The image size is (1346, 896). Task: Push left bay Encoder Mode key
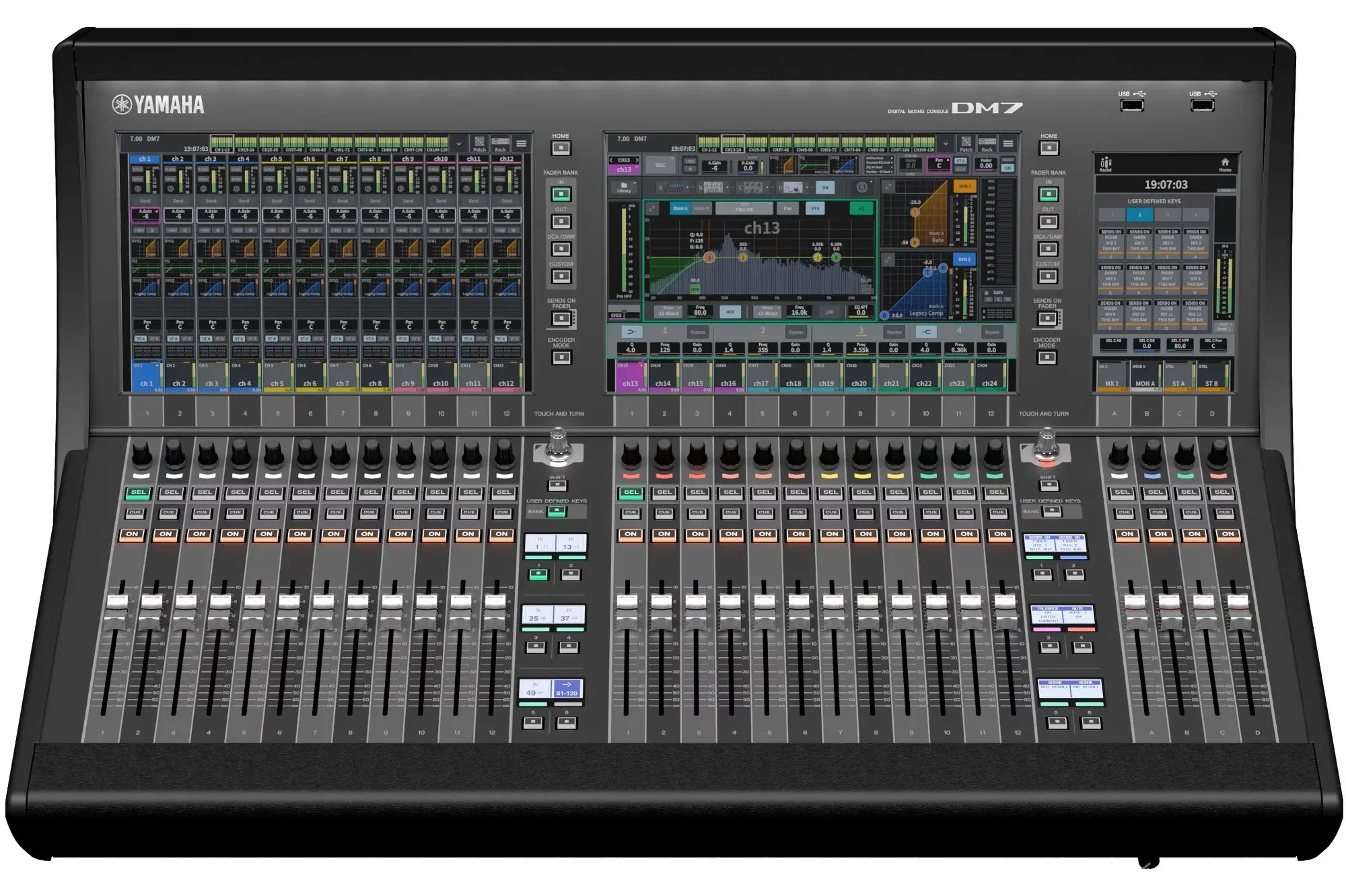(x=561, y=358)
